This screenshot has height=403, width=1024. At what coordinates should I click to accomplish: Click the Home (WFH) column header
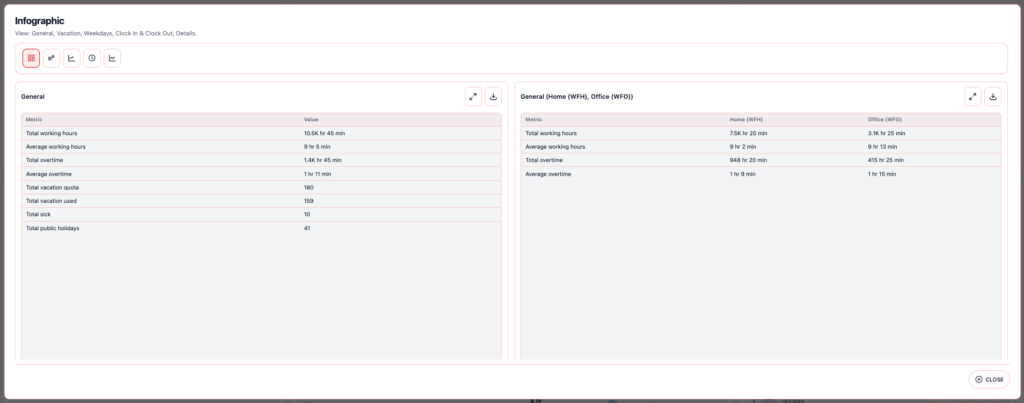pyautogui.click(x=747, y=120)
